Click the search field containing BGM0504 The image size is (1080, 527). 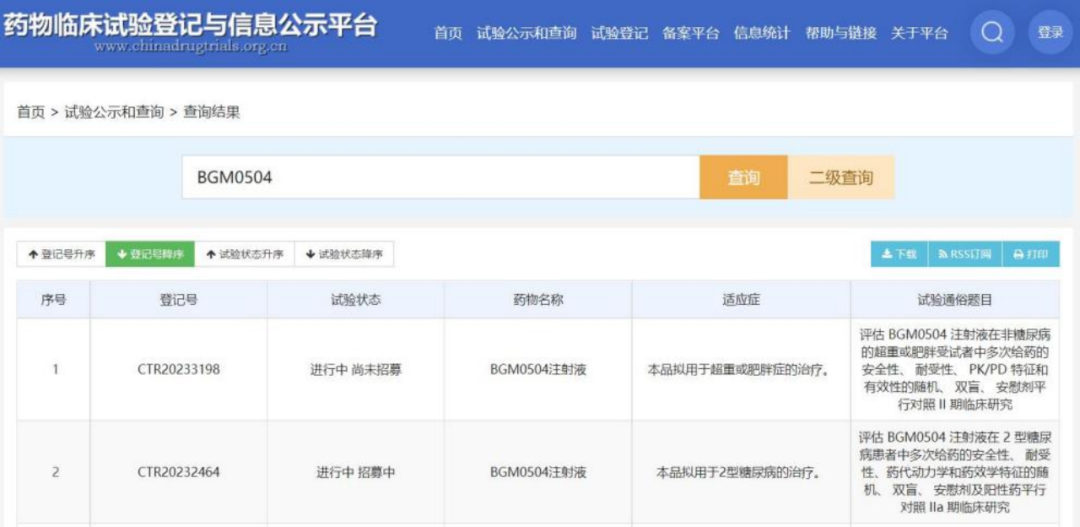click(440, 178)
